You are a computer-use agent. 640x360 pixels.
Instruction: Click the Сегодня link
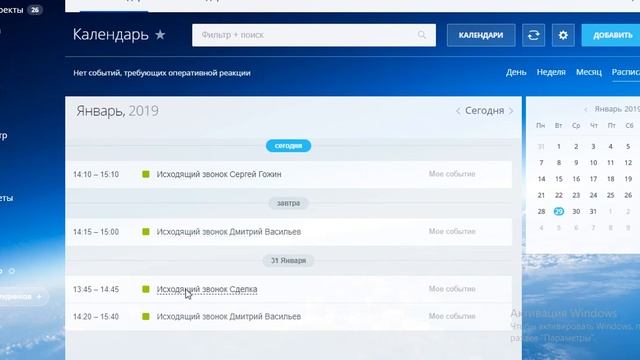[x=484, y=111]
